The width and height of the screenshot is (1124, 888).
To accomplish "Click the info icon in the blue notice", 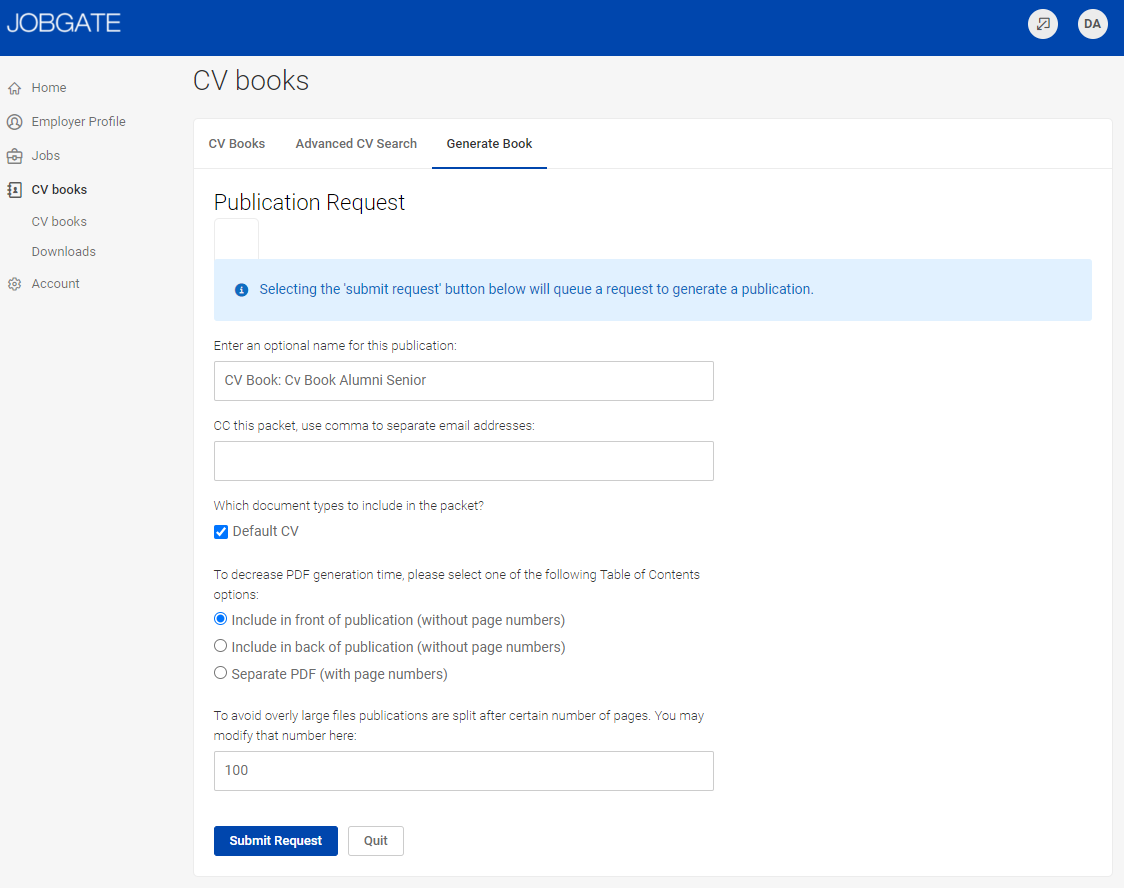I will click(x=242, y=290).
